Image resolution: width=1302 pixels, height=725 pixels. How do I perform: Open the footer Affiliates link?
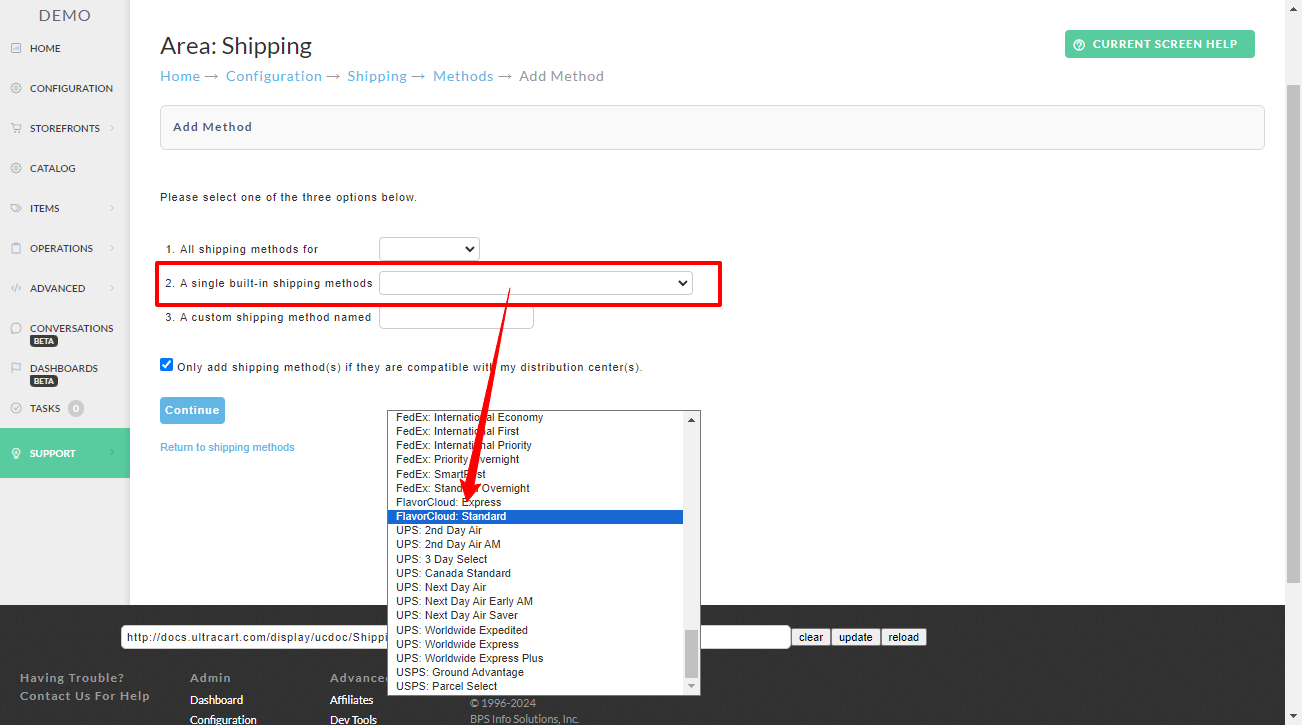point(351,700)
